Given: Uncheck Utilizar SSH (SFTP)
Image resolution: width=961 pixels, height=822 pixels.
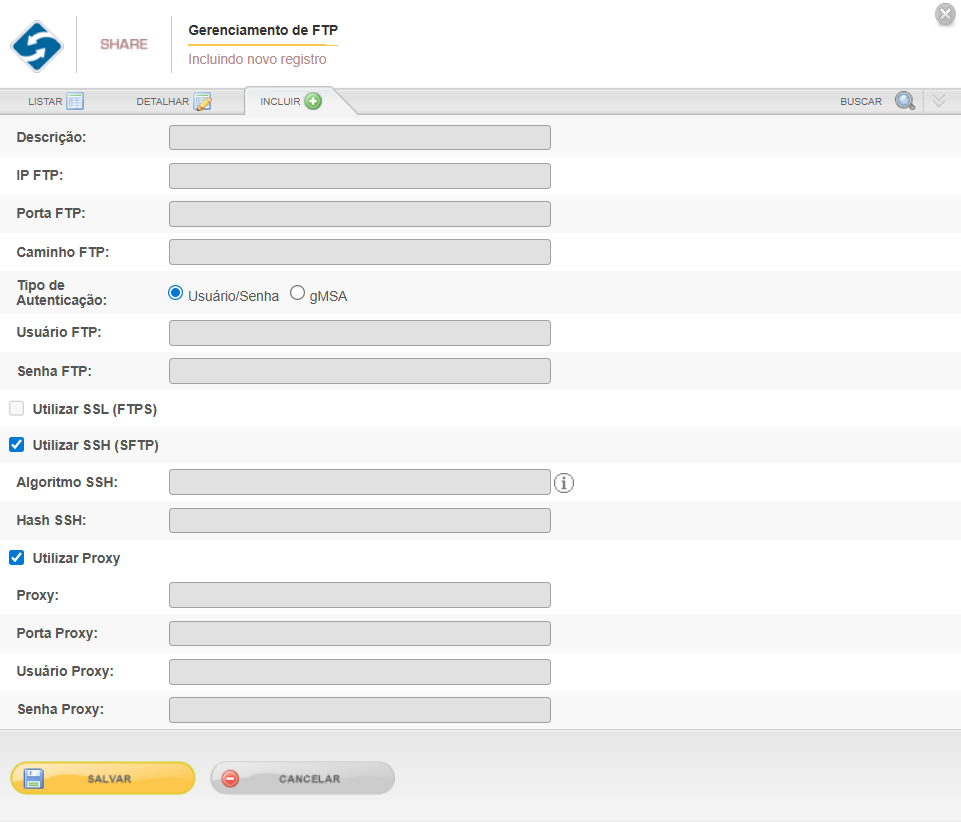Looking at the screenshot, I should [x=17, y=445].
